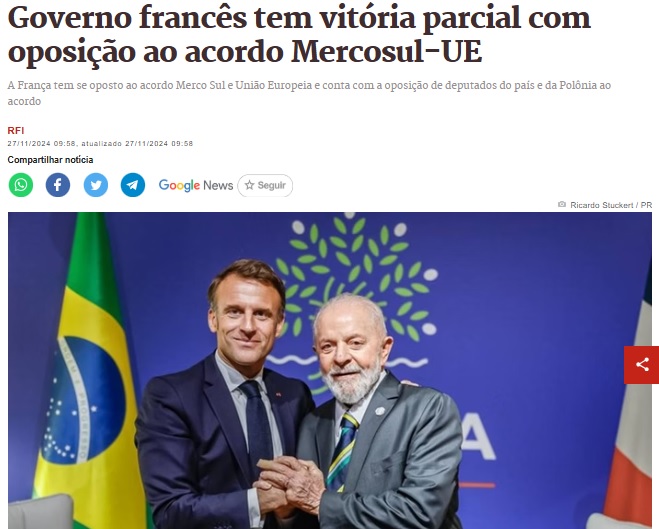Click the Mercosul-UE article headline
Viewport: 659px width, 529px height.
[x=299, y=34]
